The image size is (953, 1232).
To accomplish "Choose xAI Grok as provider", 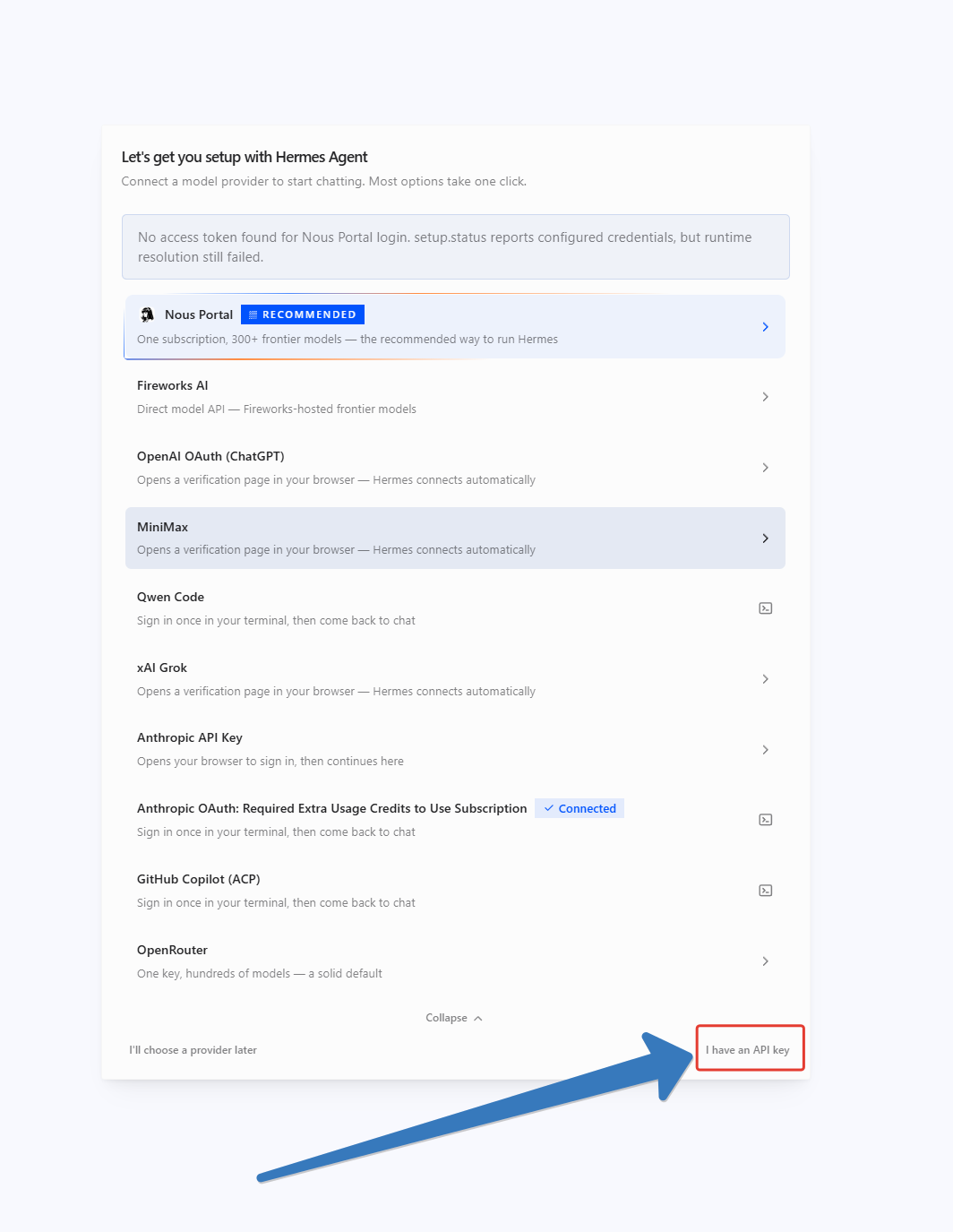I will coord(455,679).
